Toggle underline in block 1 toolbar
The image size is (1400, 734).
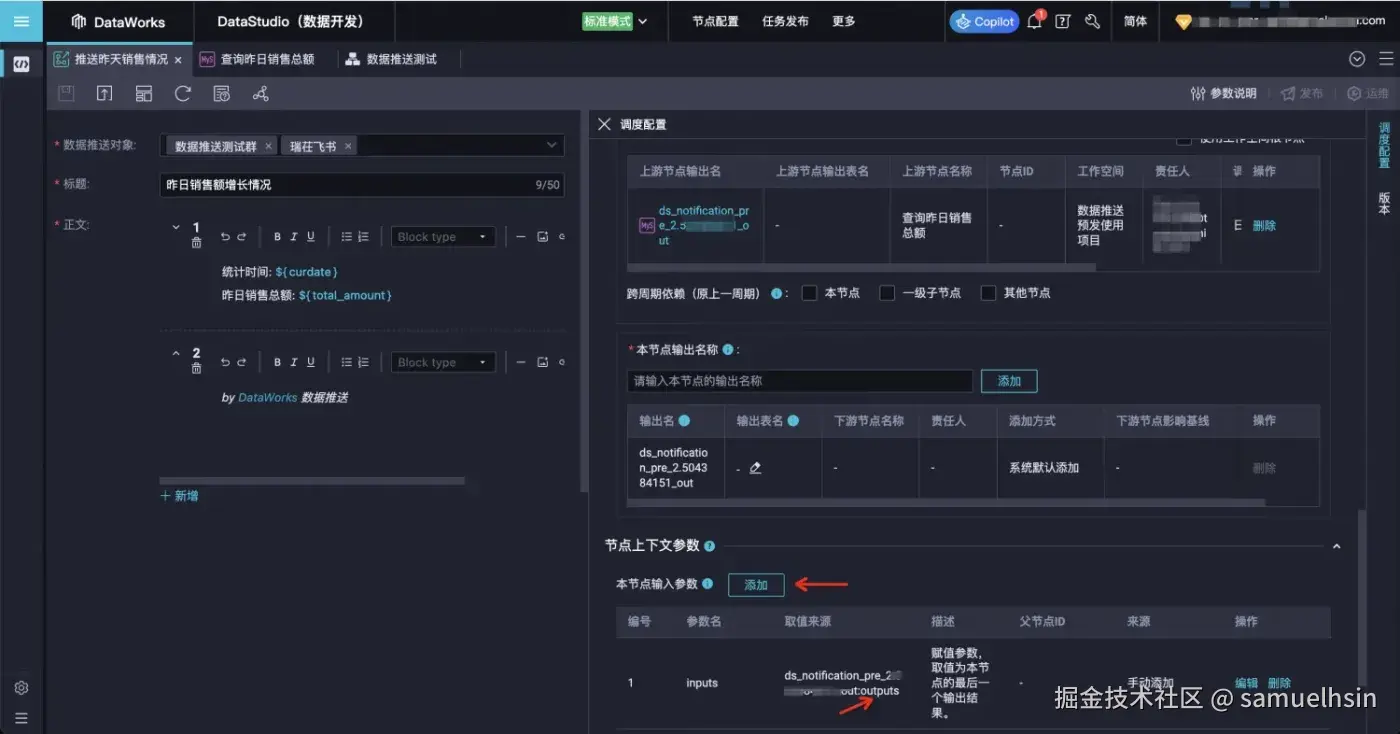[311, 237]
